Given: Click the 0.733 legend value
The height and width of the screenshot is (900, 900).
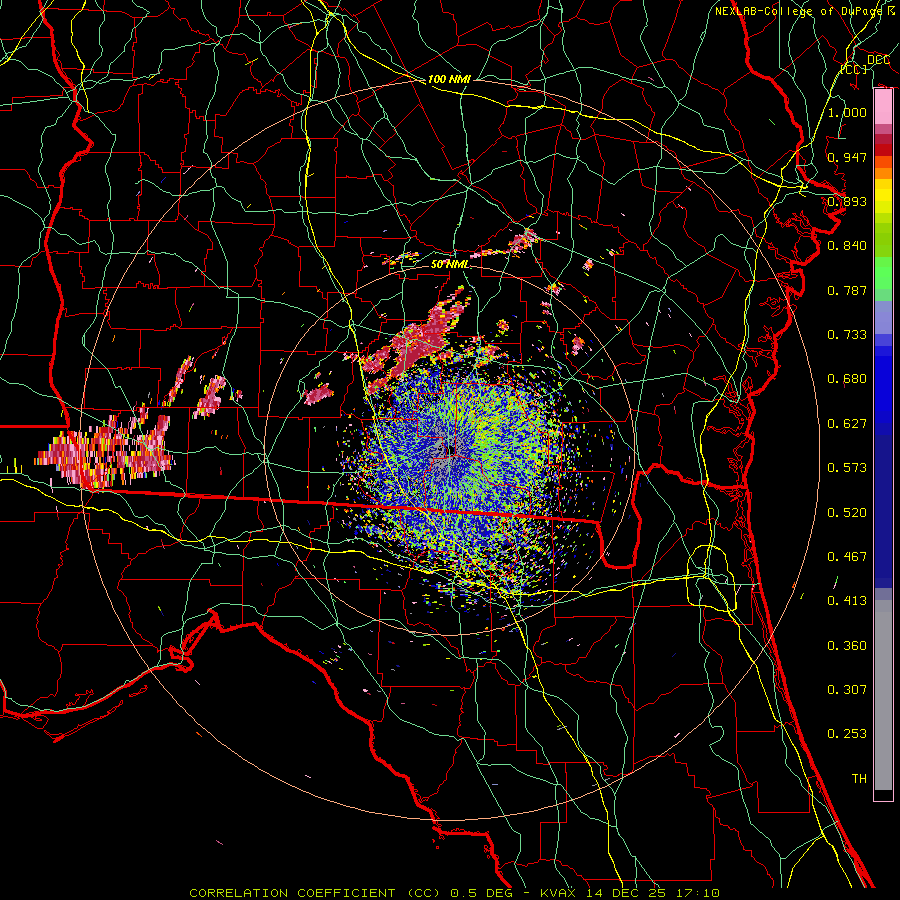Looking at the screenshot, I should click(x=847, y=335).
